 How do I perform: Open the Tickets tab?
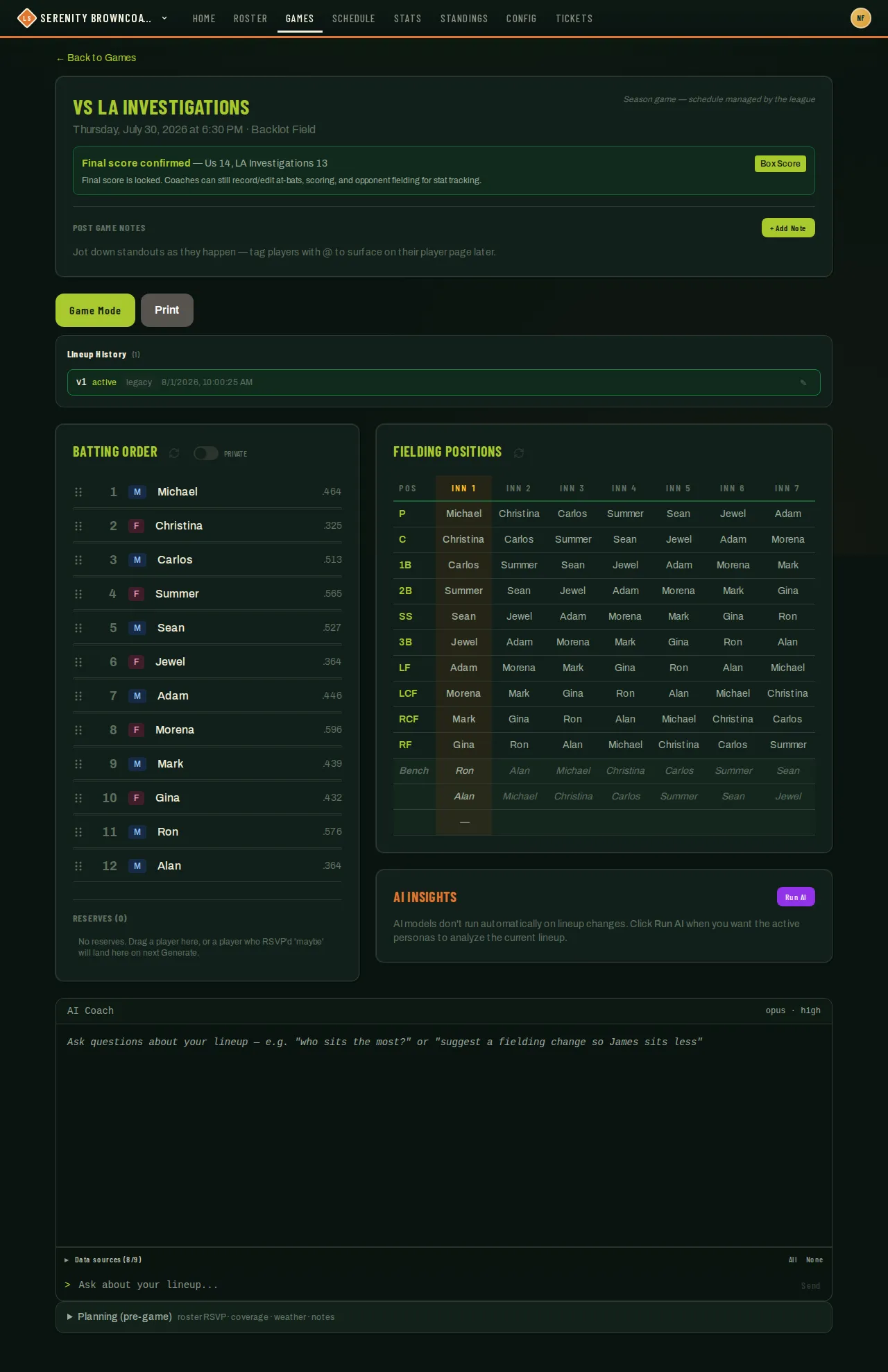click(574, 19)
